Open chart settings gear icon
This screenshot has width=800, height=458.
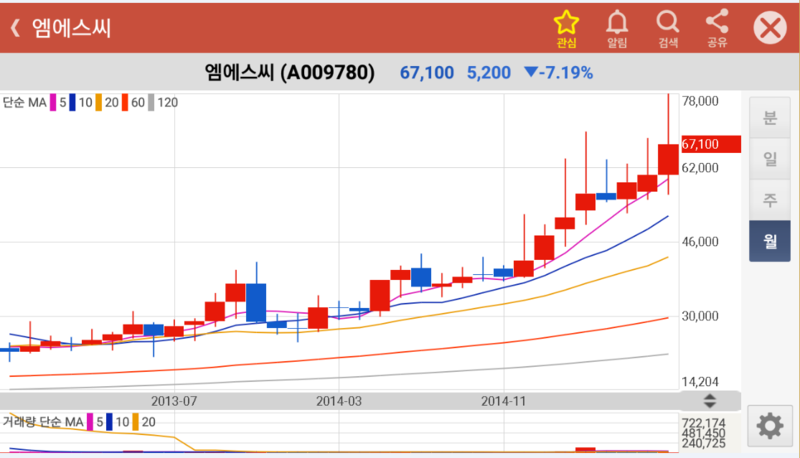point(769,426)
